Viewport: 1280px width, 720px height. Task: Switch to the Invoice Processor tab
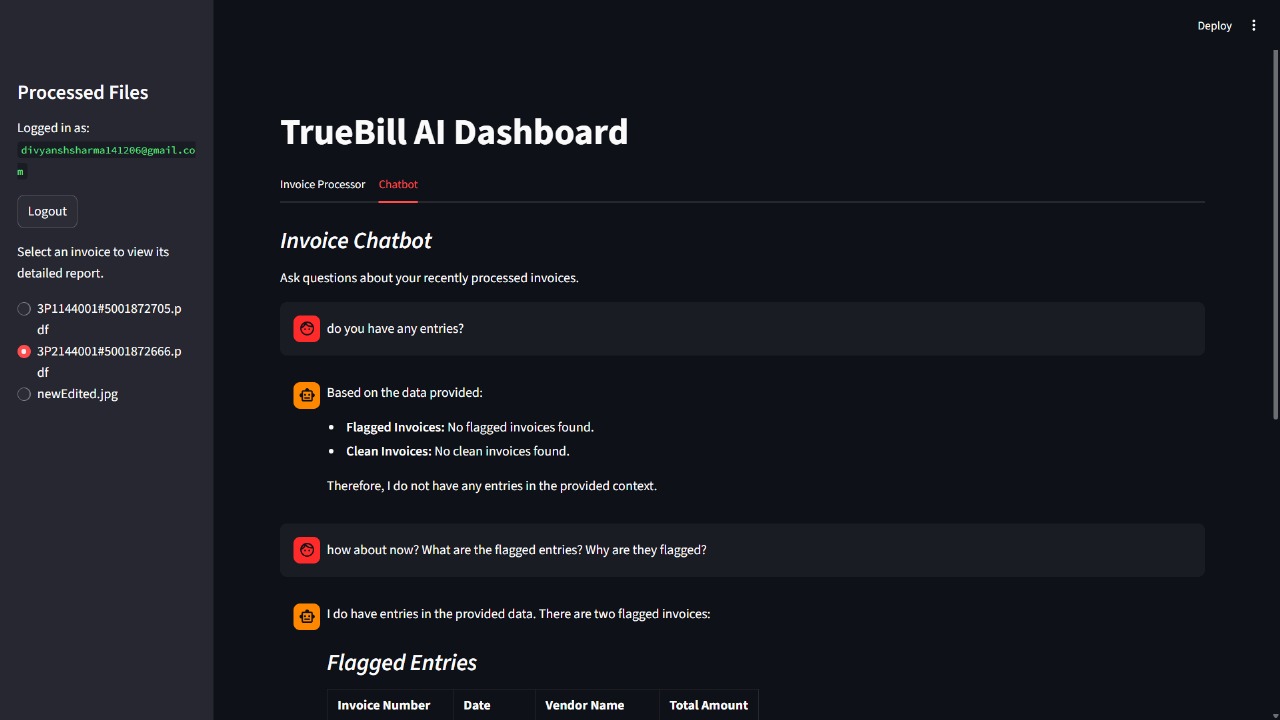[322, 184]
